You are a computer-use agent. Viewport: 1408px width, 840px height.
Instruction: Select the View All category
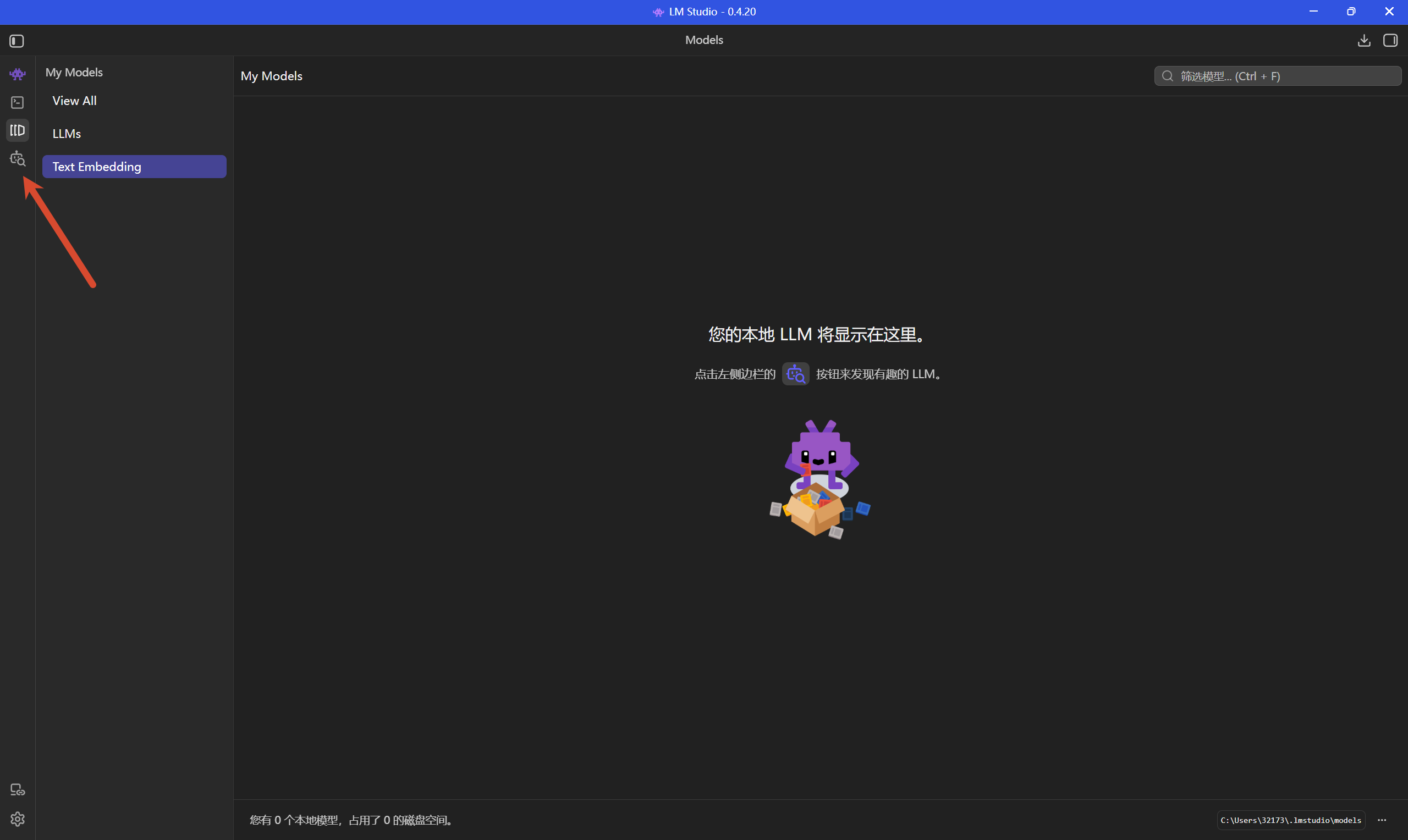tap(134, 101)
